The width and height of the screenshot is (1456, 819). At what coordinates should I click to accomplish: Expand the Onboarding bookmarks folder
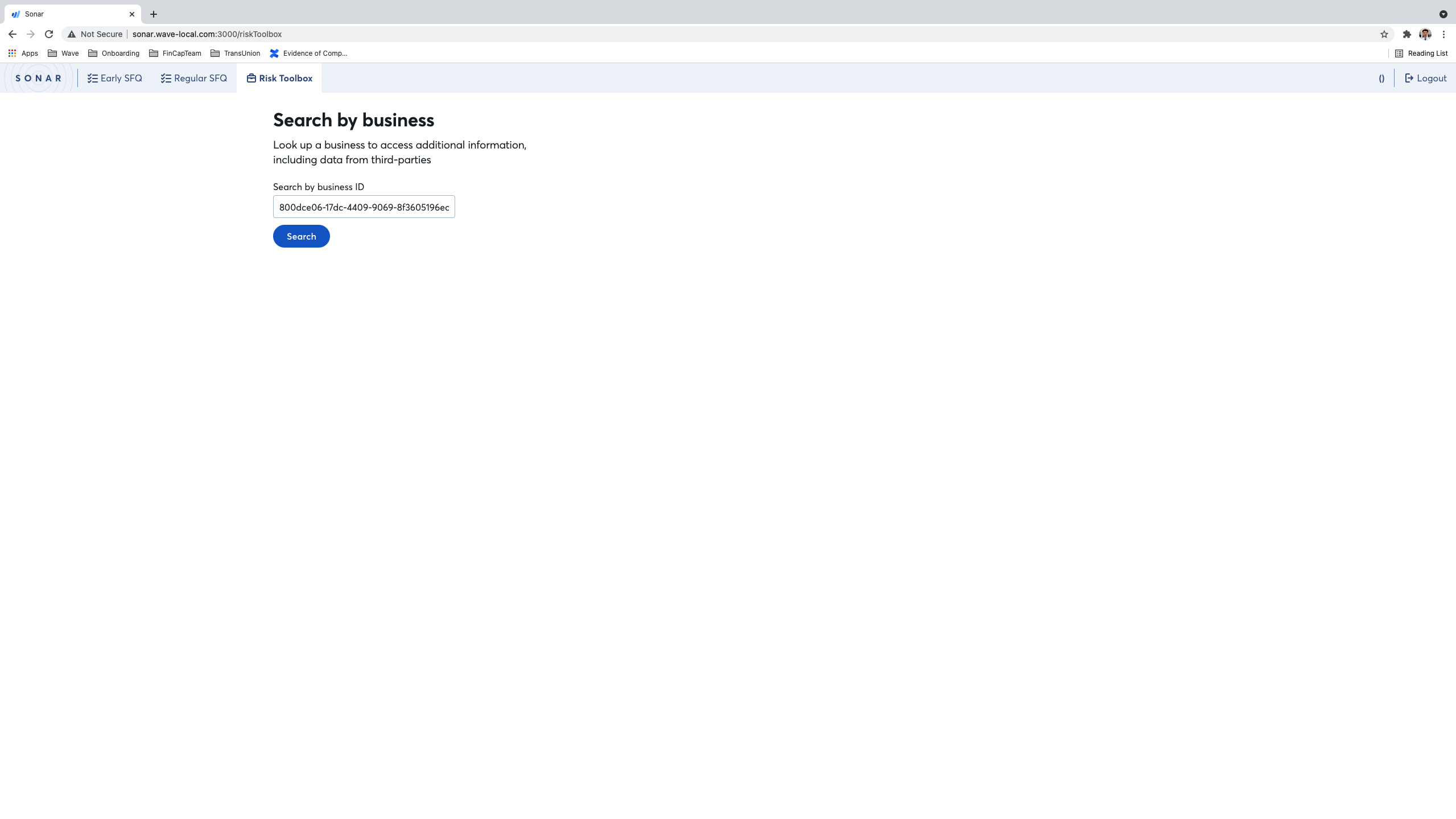coord(114,53)
